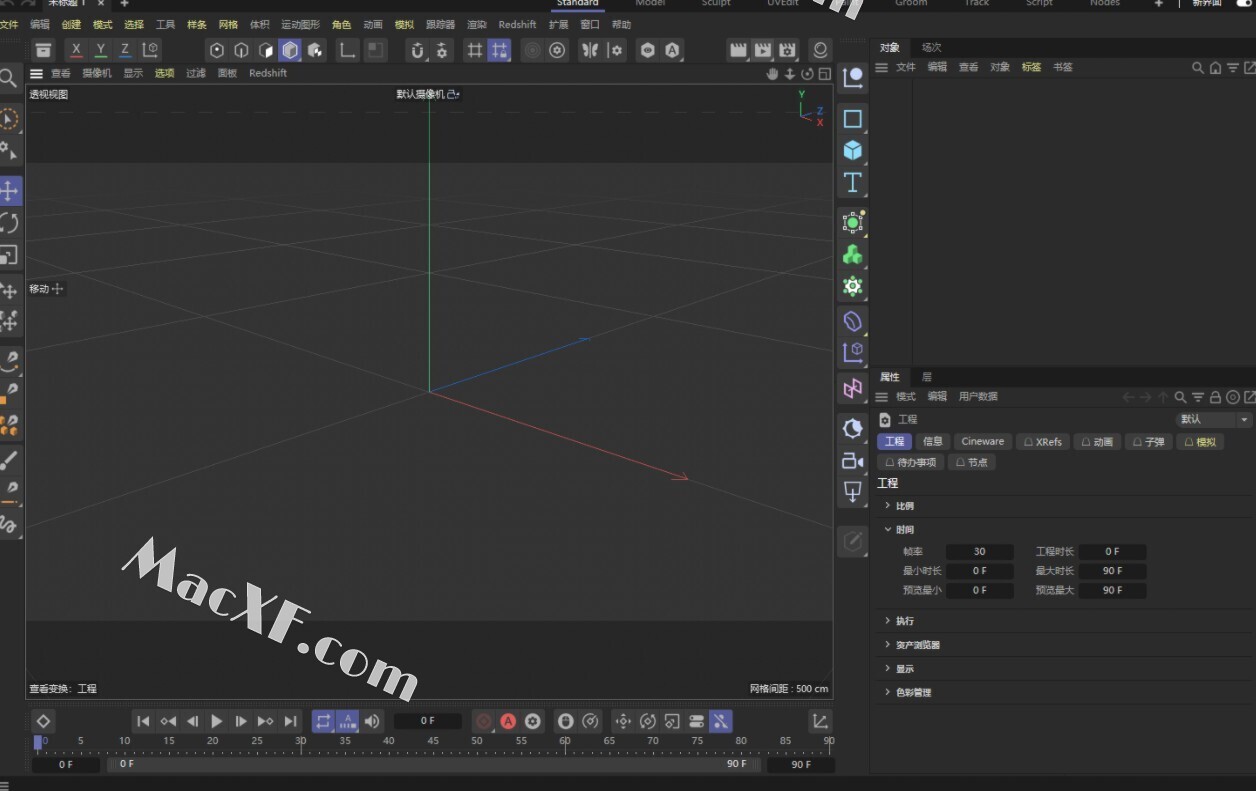
Task: Open the Object Manager hamburger menu
Action: [881, 67]
